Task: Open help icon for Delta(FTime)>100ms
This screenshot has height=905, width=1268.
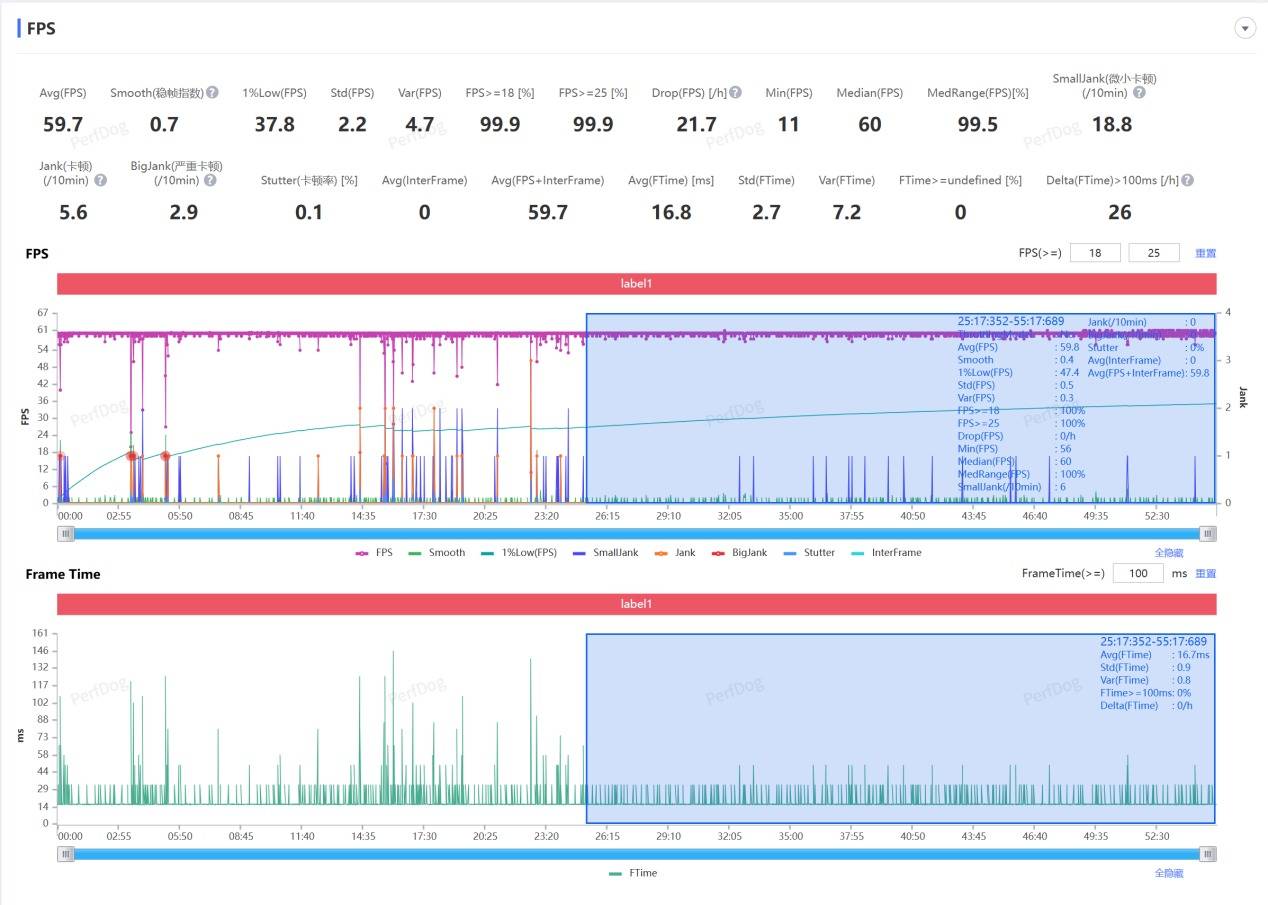Action: (x=1187, y=181)
